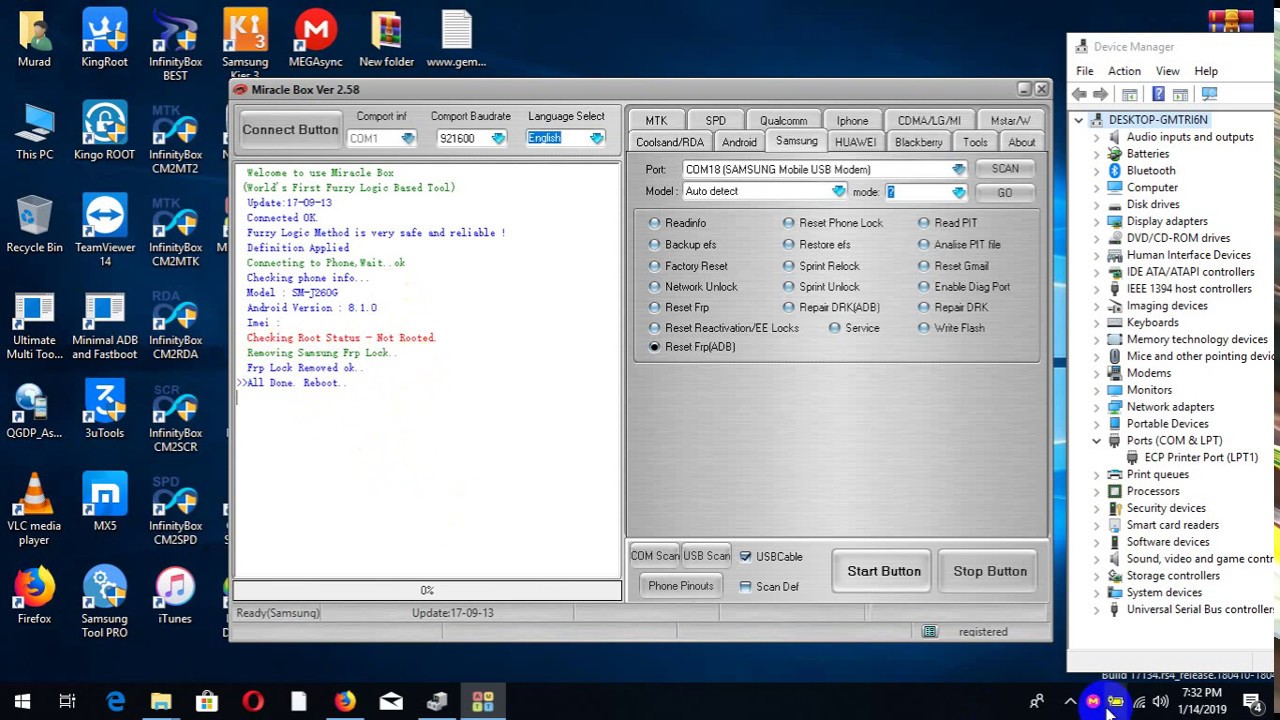Viewport: 1280px width, 720px height.
Task: Click the Connect Button
Action: coord(290,130)
